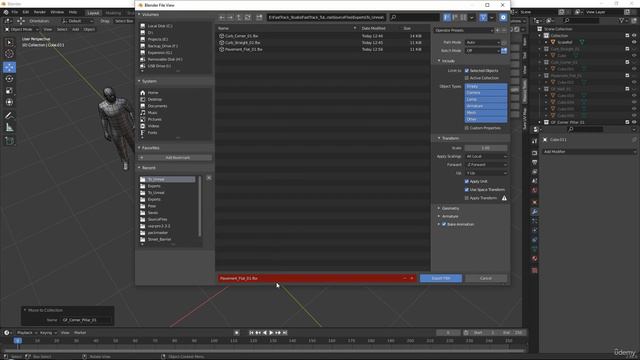Open the Apply Scalings dropdown

click(486, 156)
